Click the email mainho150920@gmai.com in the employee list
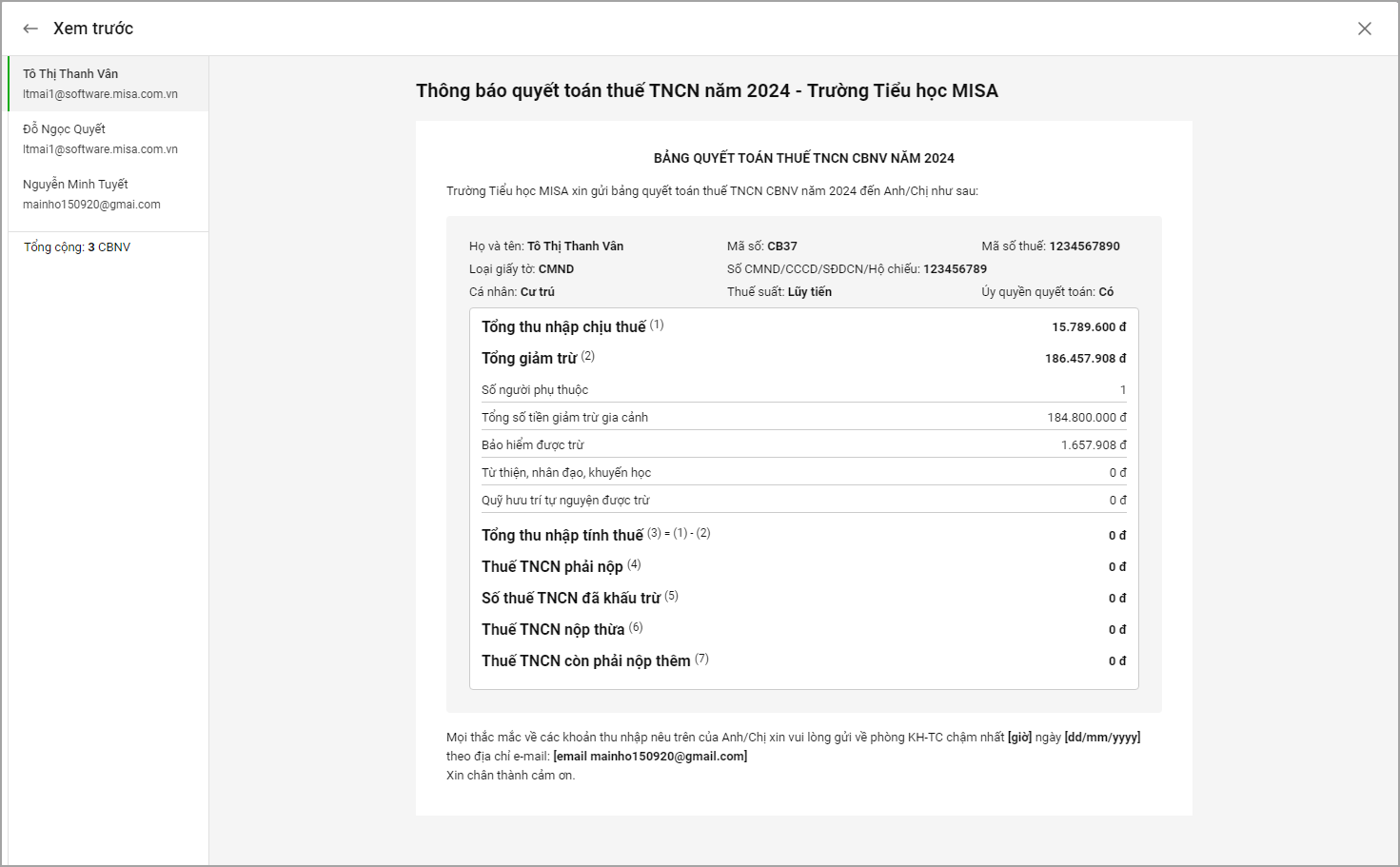The height and width of the screenshot is (867, 1400). coord(91,205)
